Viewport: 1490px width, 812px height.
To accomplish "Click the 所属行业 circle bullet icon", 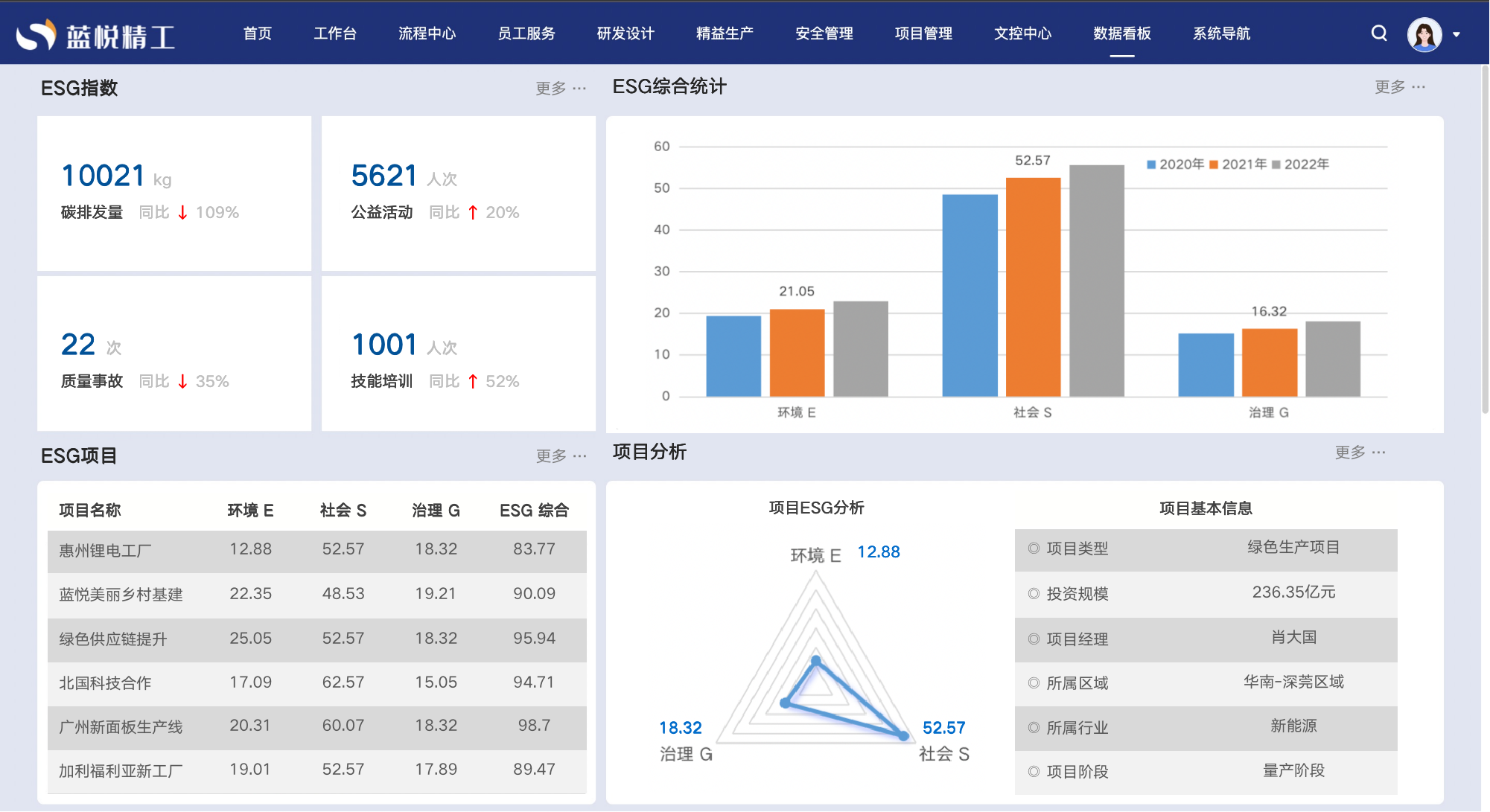I will 1034,728.
